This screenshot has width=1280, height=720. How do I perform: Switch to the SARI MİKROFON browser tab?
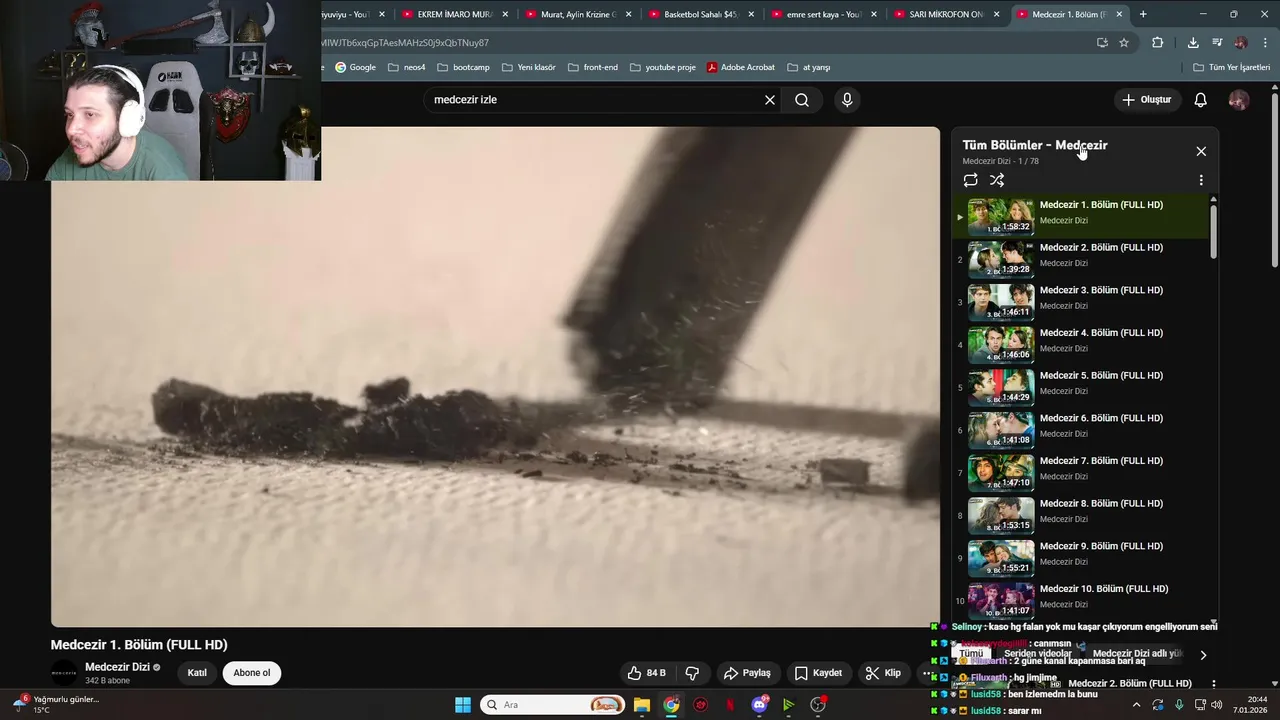point(947,14)
